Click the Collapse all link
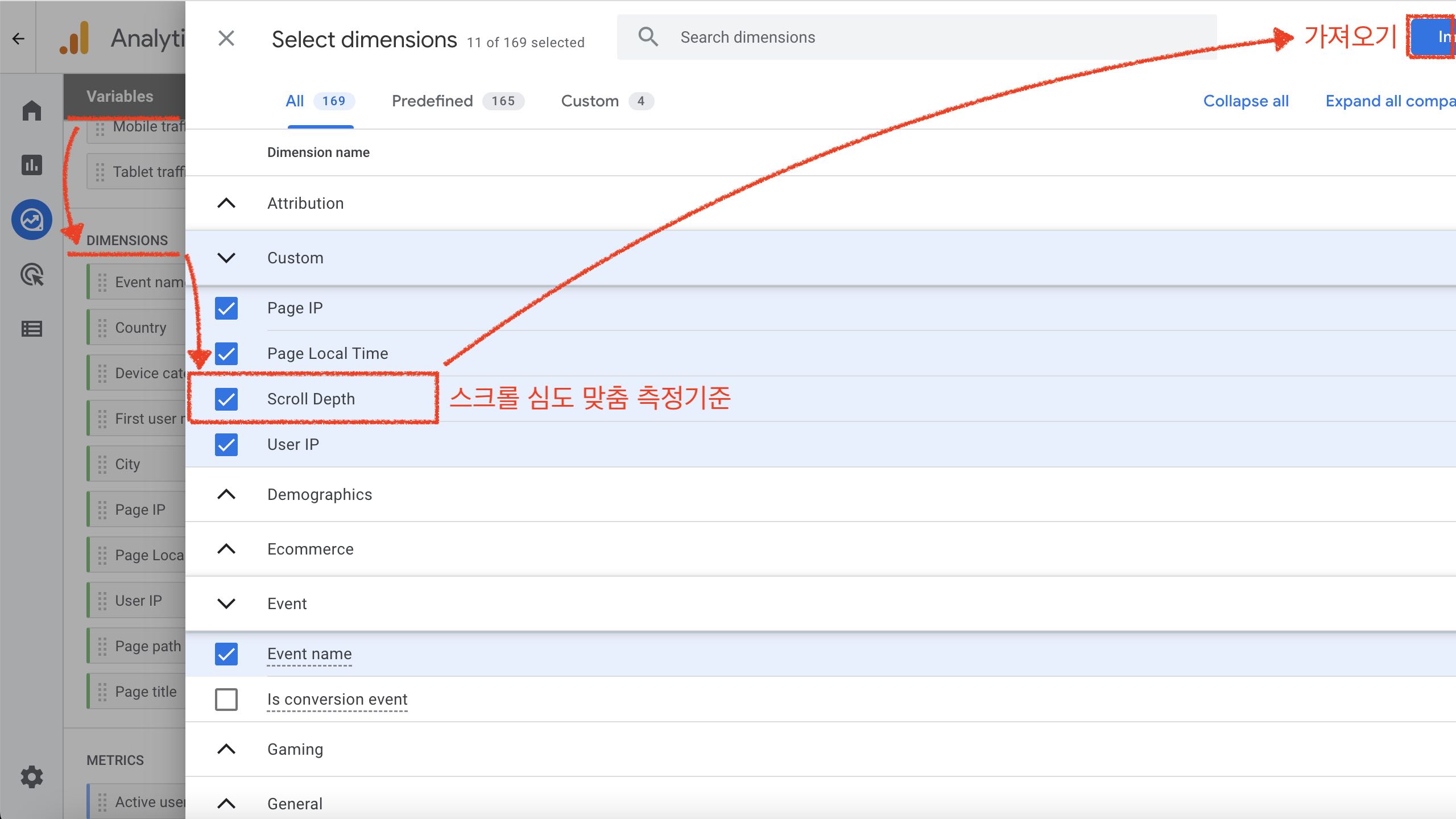The height and width of the screenshot is (819, 1456). (x=1246, y=101)
